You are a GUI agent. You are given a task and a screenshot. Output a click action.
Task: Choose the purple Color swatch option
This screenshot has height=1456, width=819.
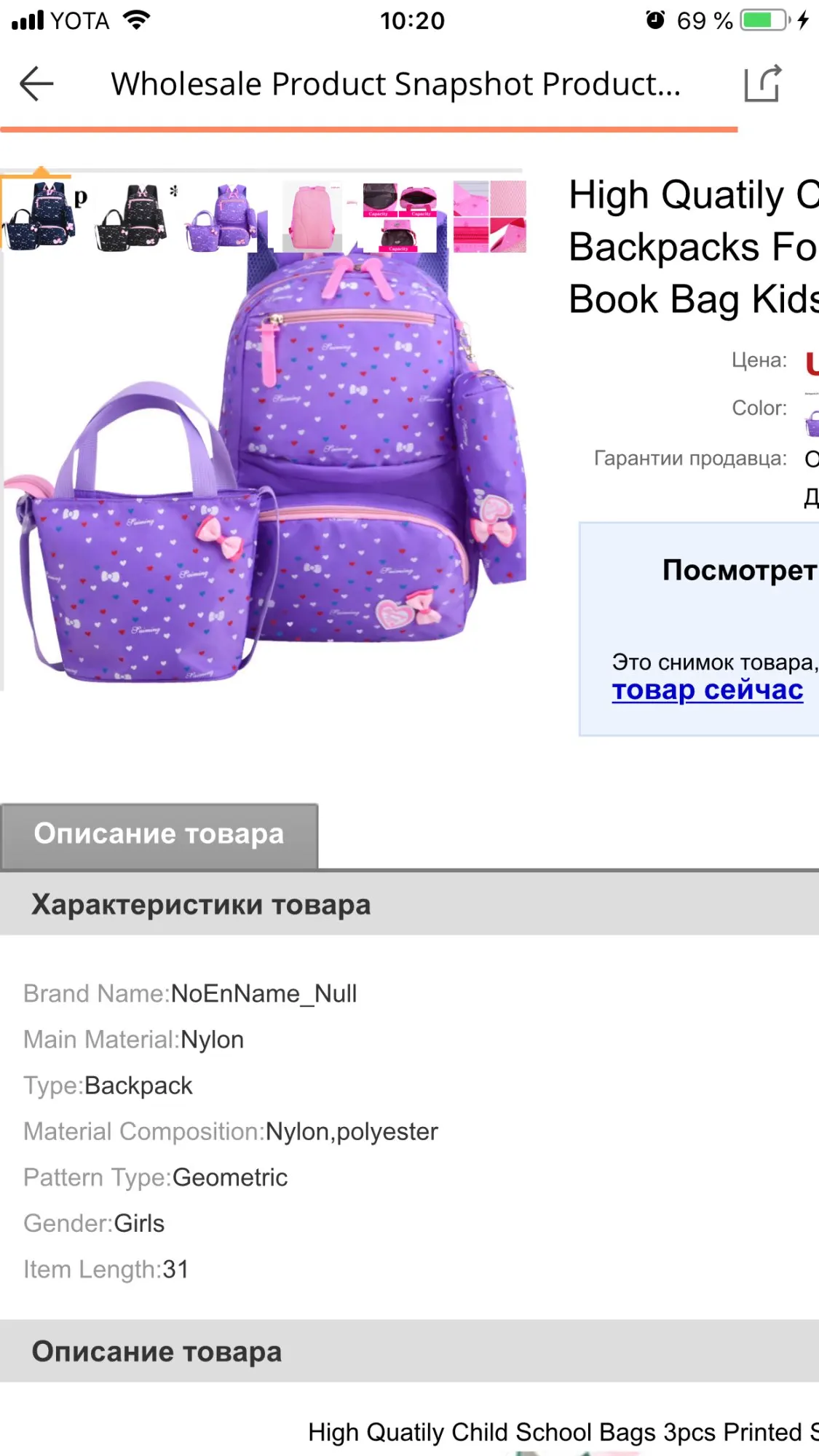pyautogui.click(x=812, y=422)
